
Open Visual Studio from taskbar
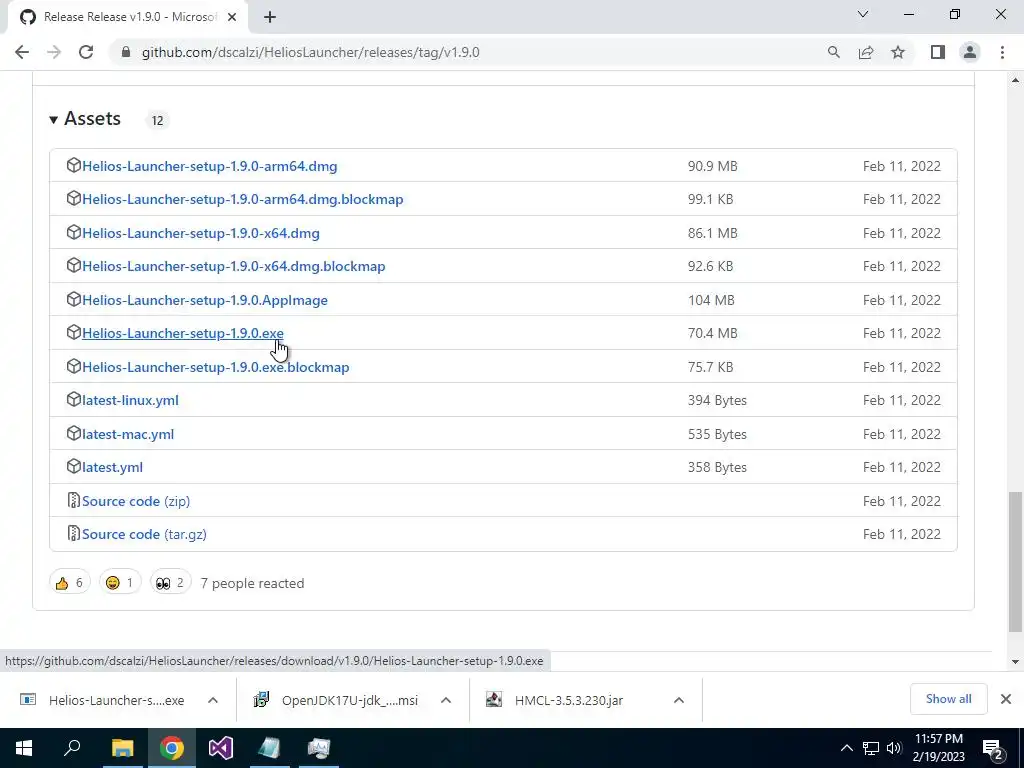[x=221, y=748]
